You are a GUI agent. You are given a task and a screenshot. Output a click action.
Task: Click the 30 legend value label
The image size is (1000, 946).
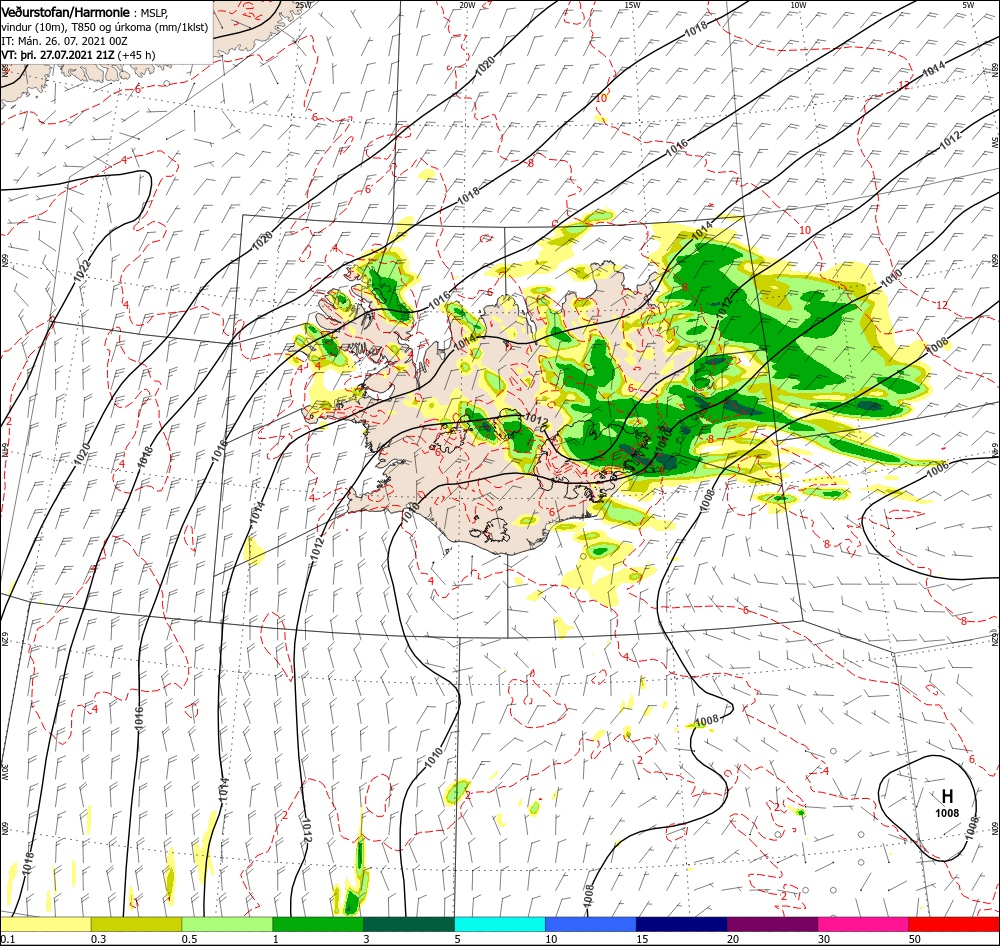click(x=824, y=939)
